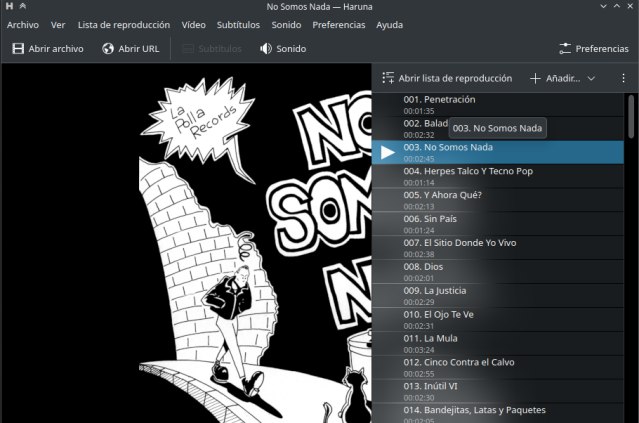
Task: Open the Lista de reproducción menu
Action: 124,25
